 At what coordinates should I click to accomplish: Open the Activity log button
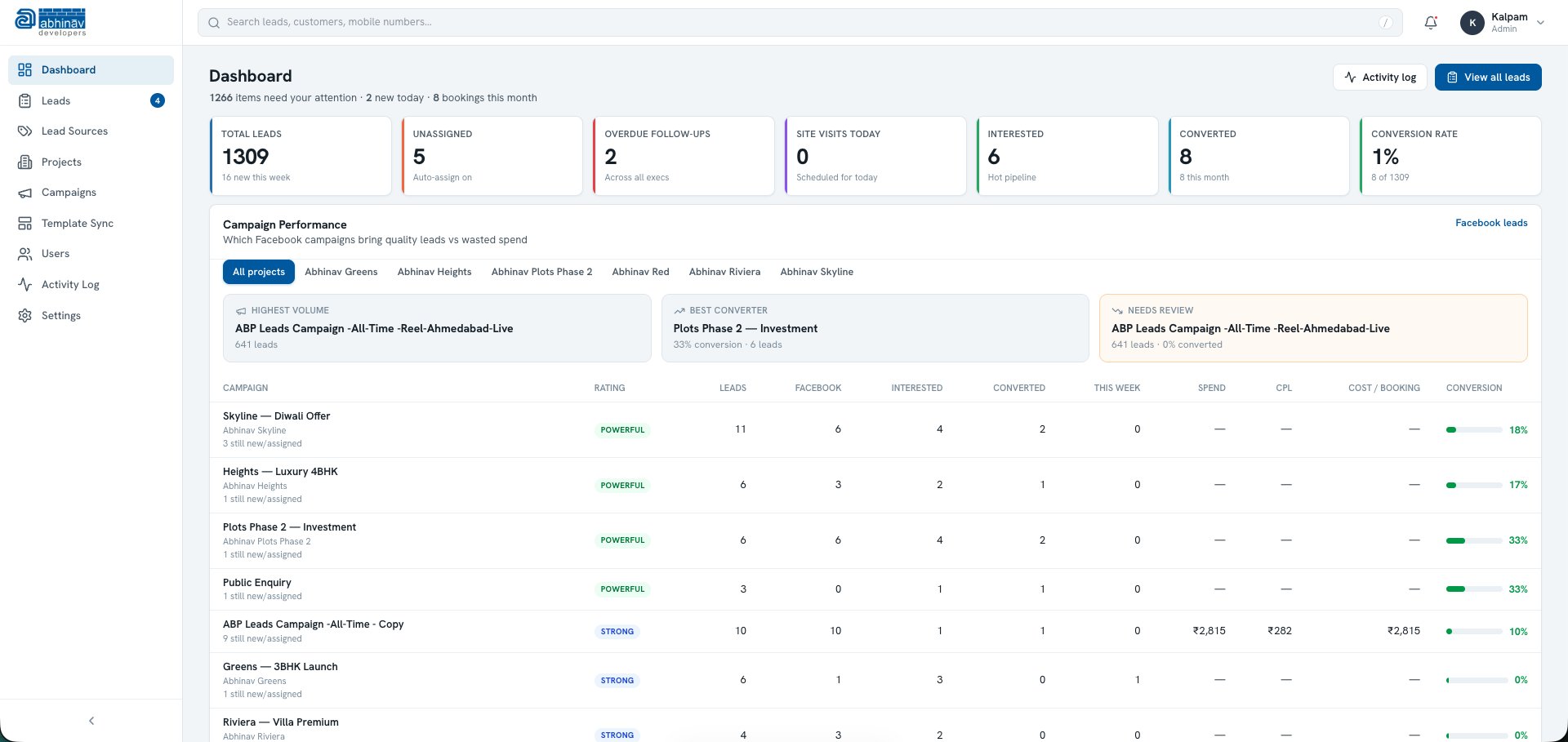[1380, 78]
